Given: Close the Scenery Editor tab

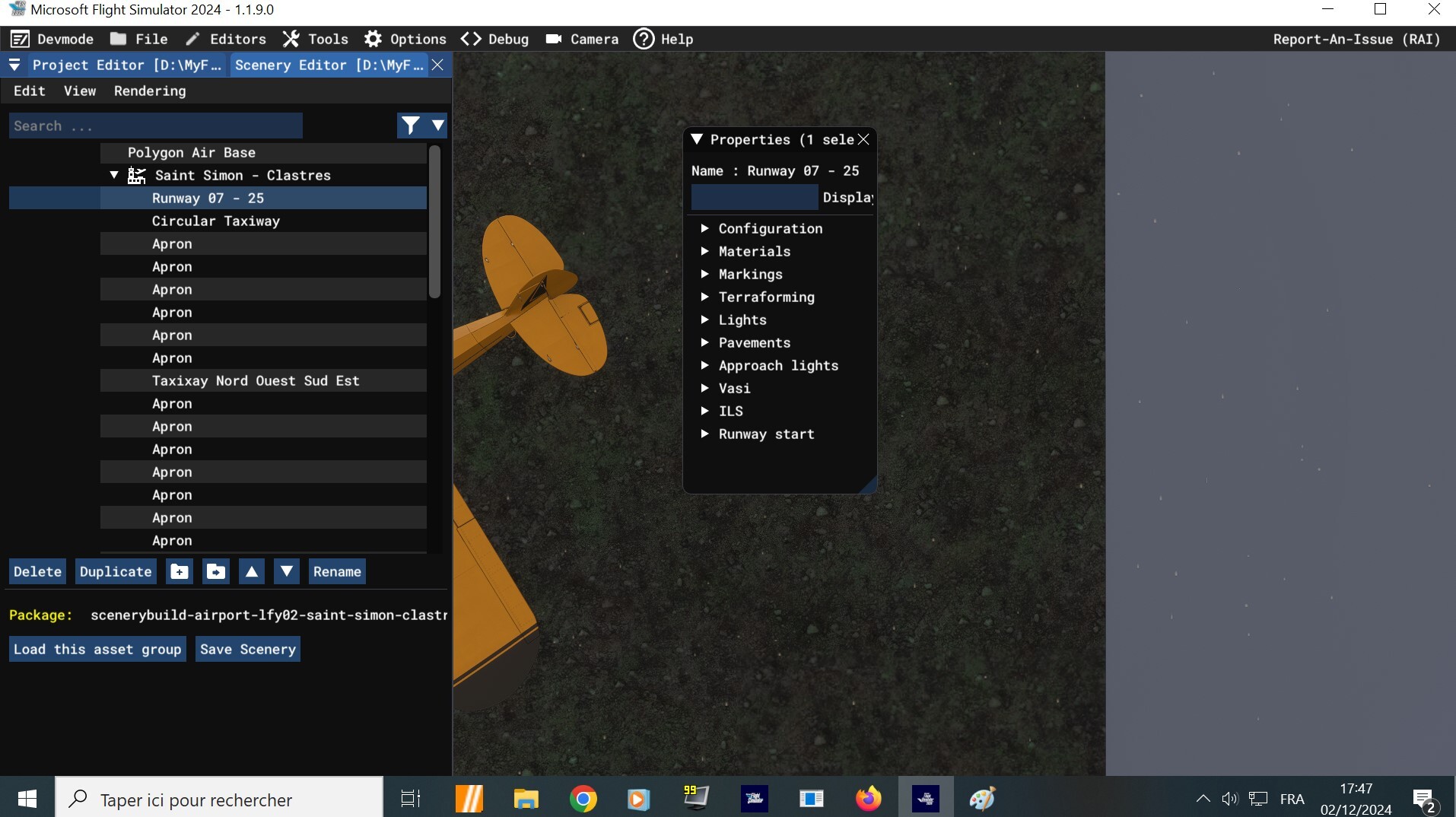Looking at the screenshot, I should [x=437, y=65].
